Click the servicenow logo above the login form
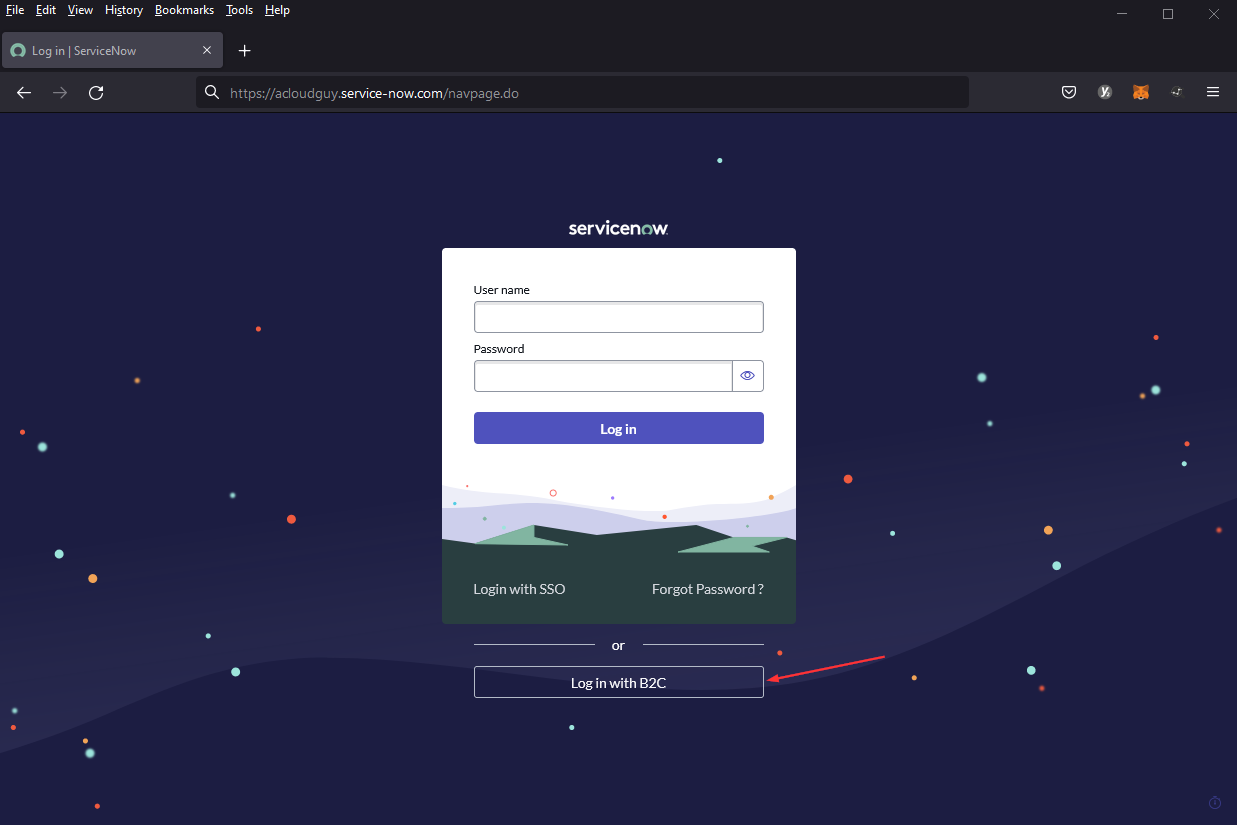Viewport: 1237px width, 825px height. tap(618, 227)
